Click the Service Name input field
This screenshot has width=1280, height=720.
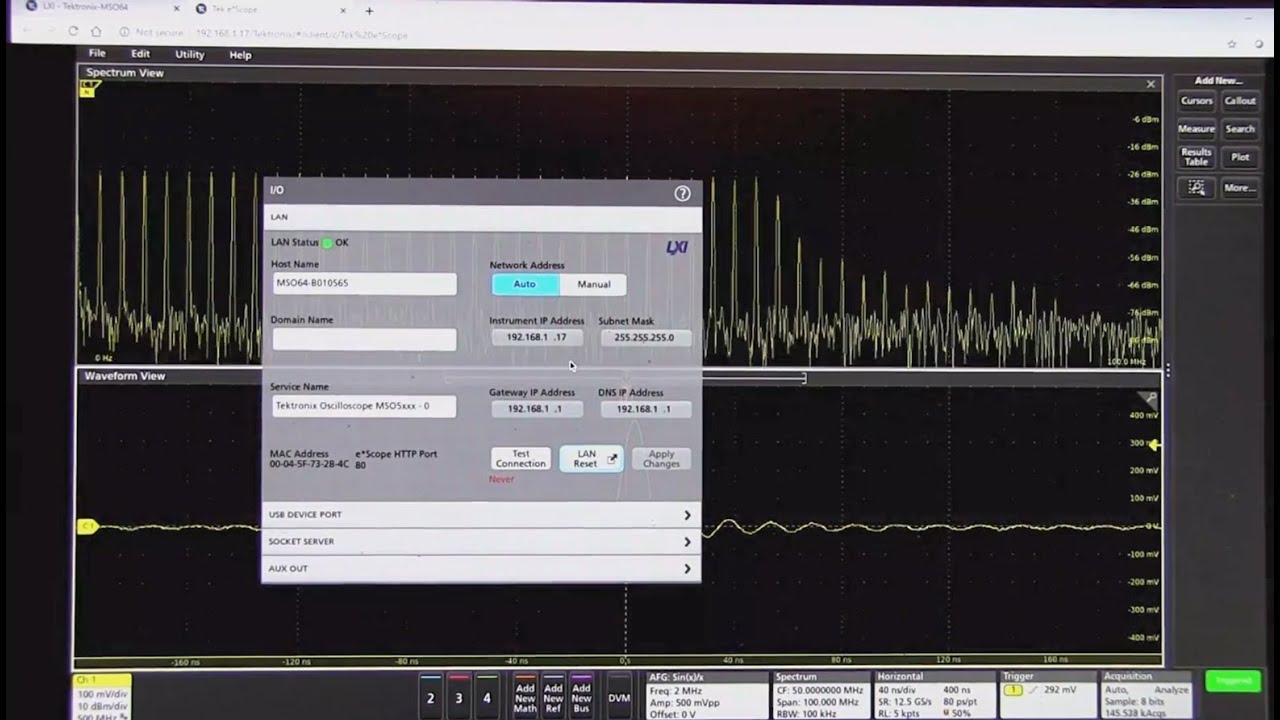coord(364,406)
